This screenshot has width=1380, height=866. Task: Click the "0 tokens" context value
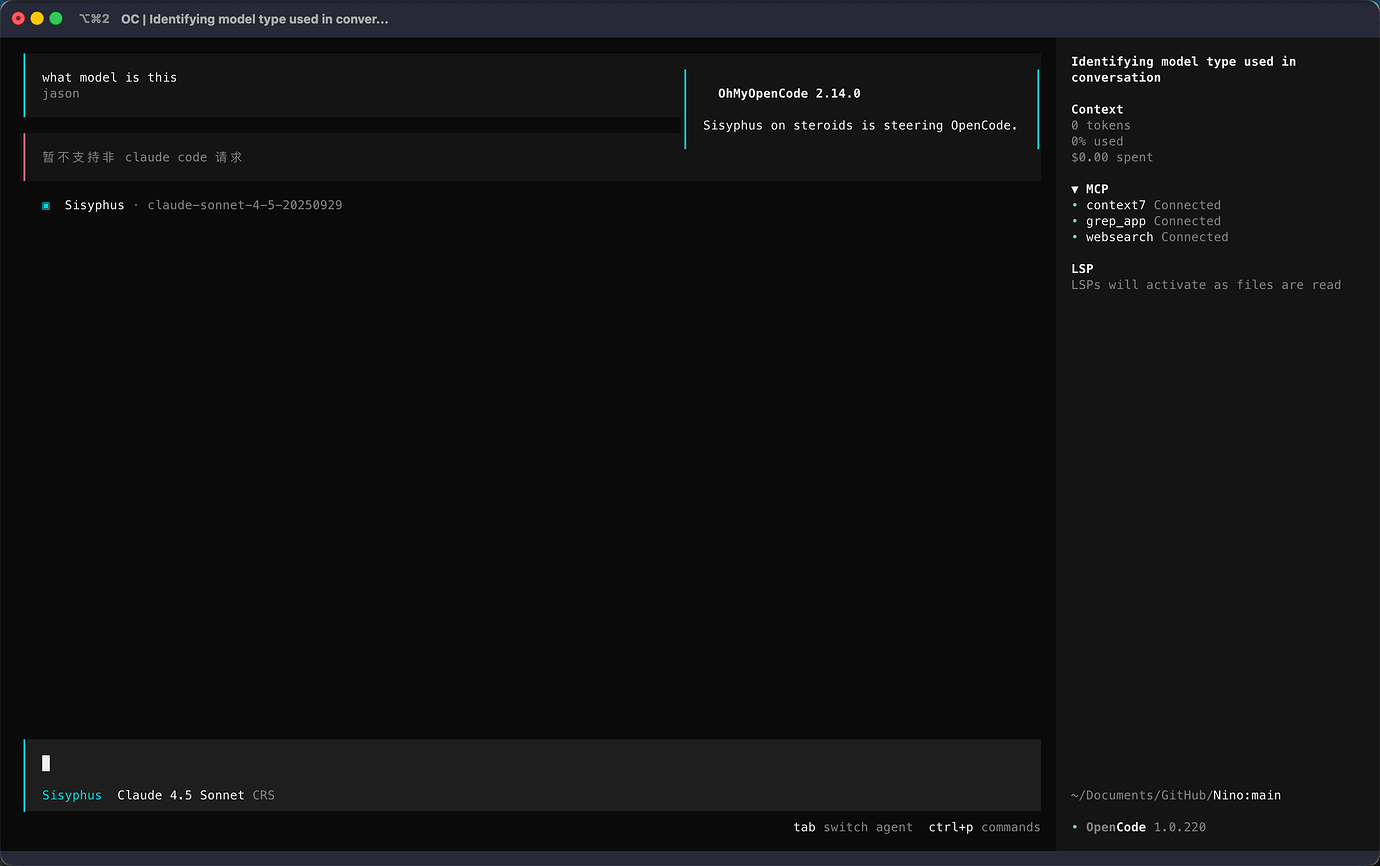pyautogui.click(x=1101, y=125)
